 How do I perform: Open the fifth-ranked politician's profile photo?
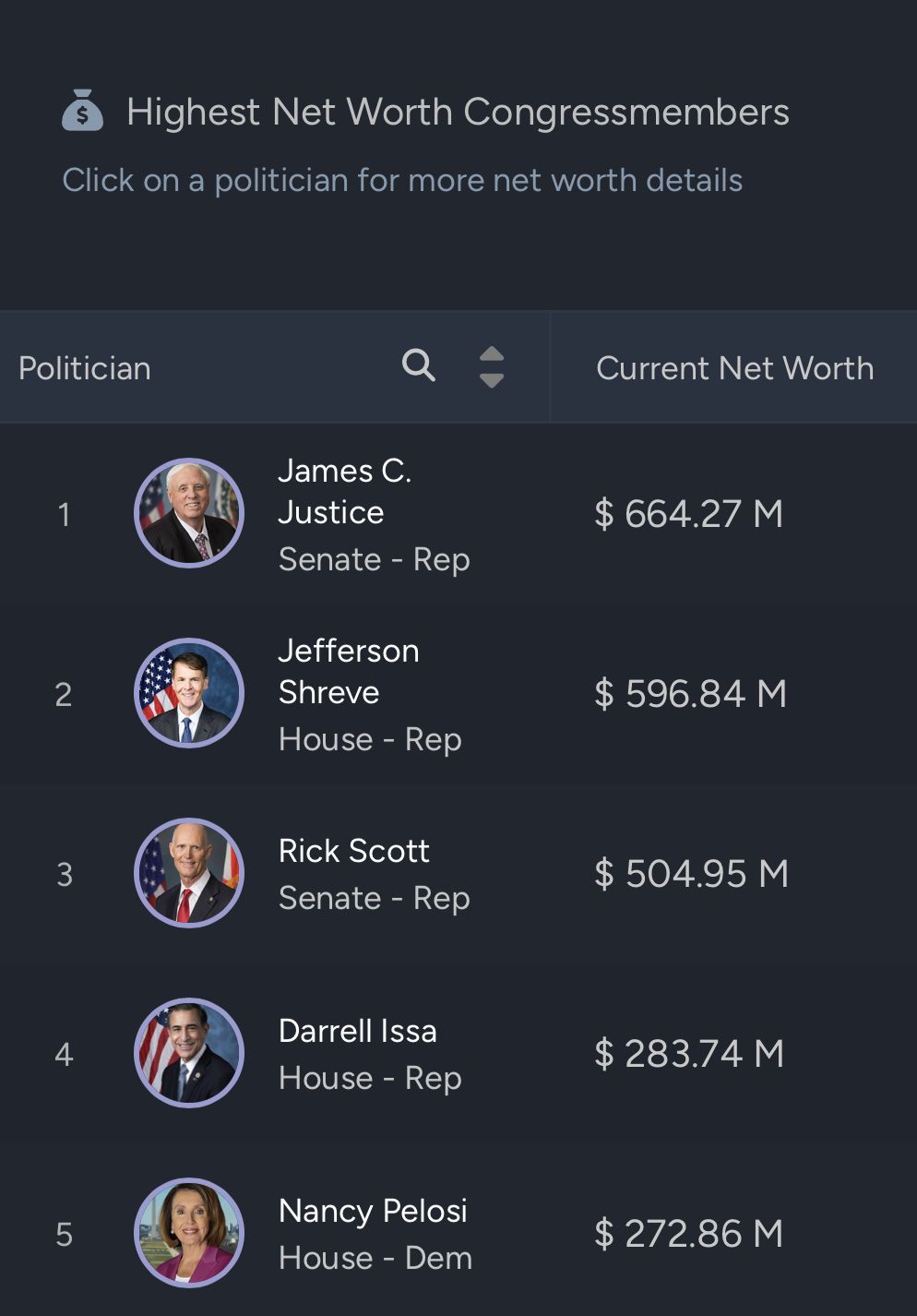(x=189, y=1233)
